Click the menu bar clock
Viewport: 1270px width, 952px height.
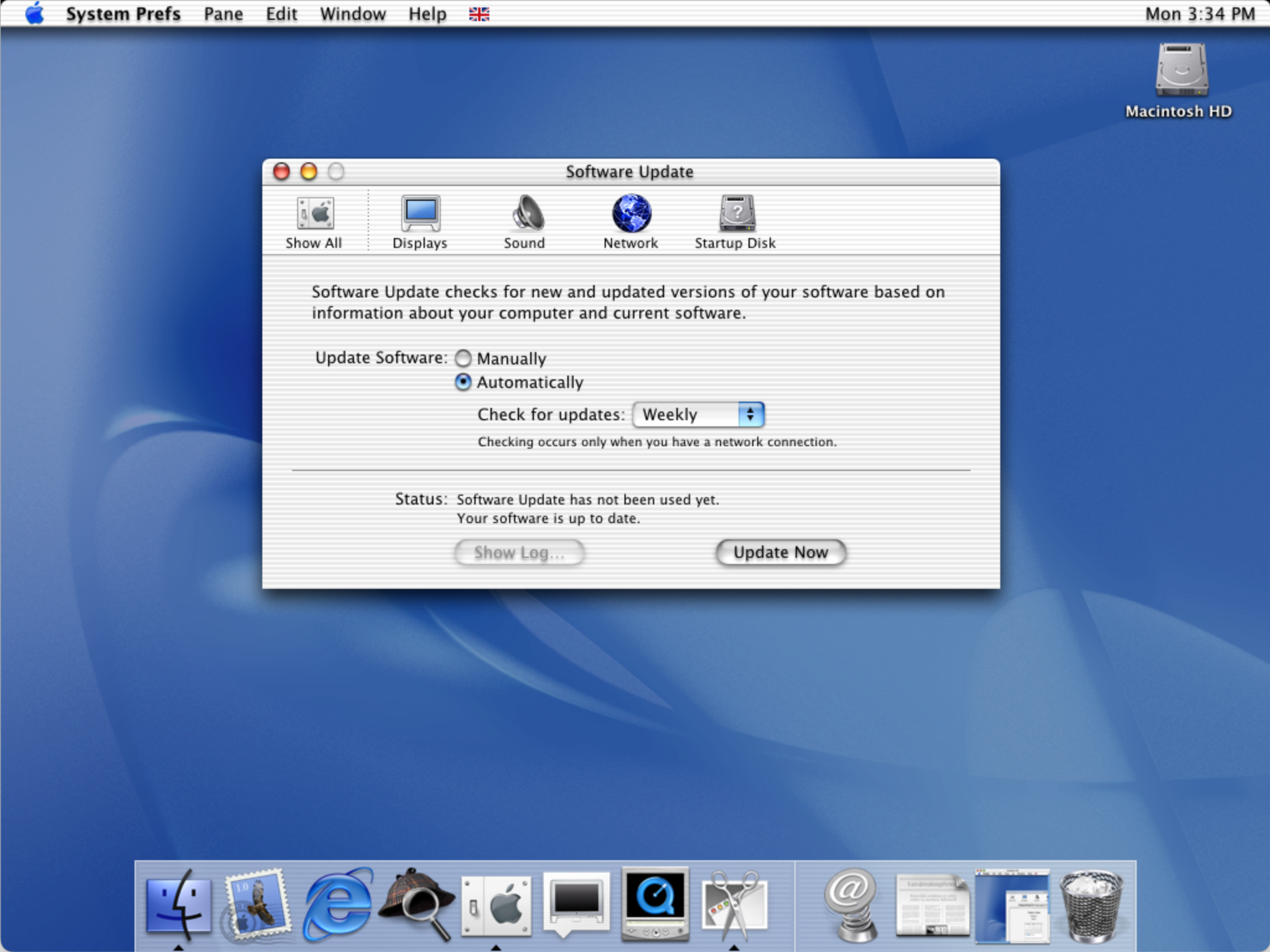(1200, 14)
